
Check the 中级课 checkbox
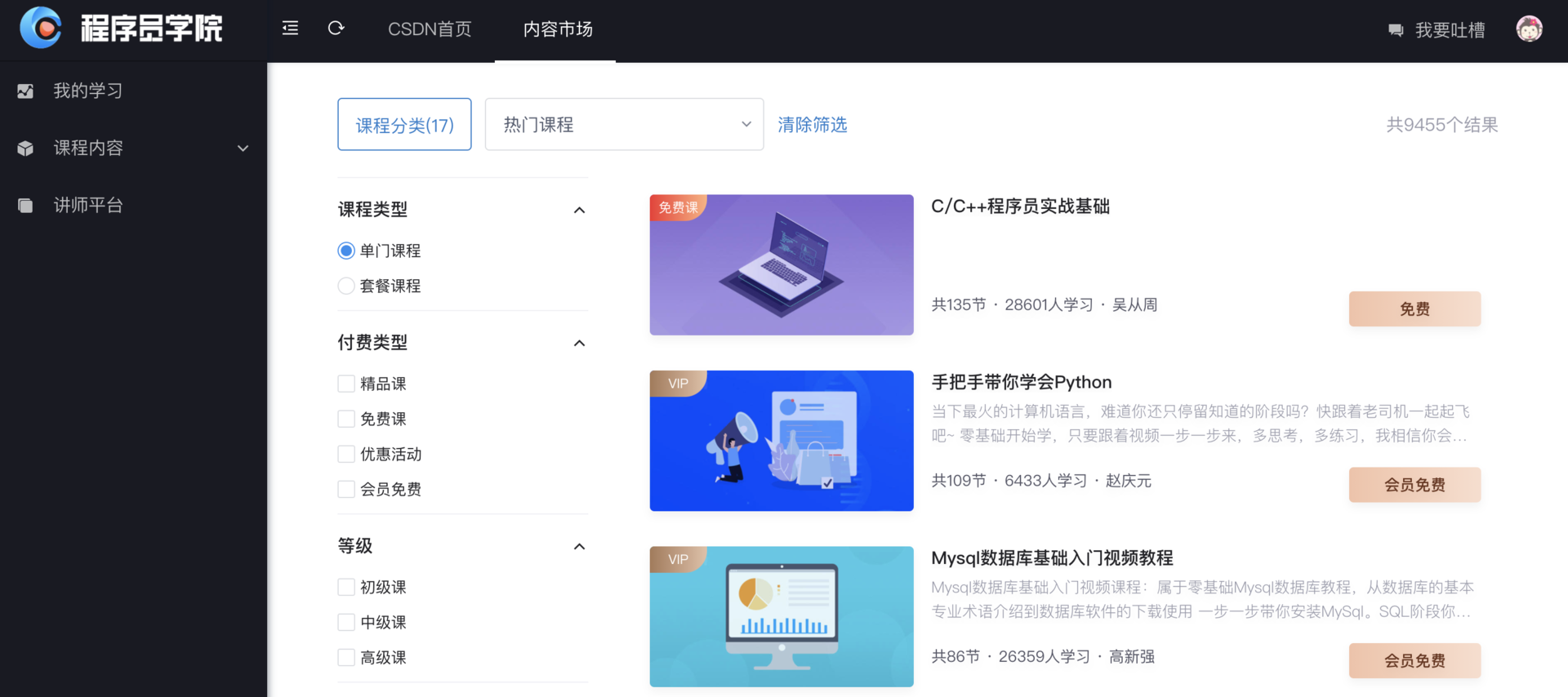[346, 622]
